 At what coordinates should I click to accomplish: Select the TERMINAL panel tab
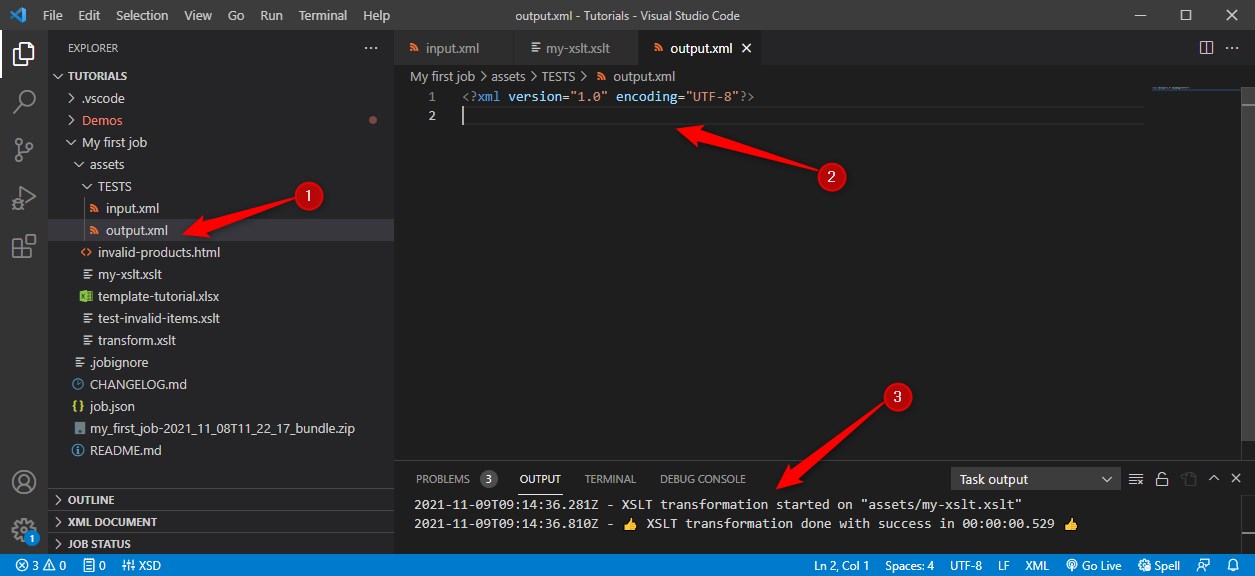[x=610, y=479]
